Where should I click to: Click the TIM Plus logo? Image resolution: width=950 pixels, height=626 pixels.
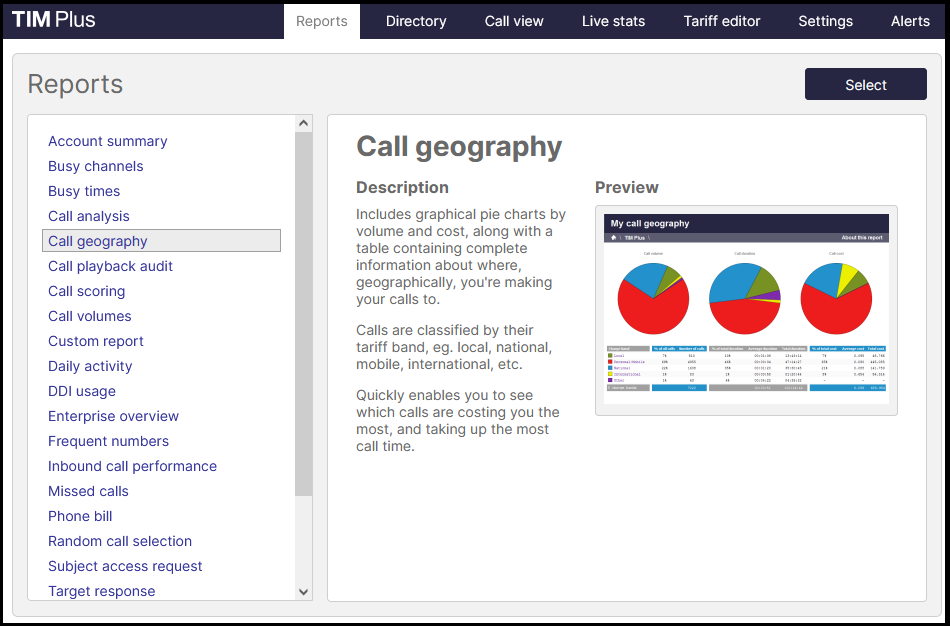(x=54, y=20)
